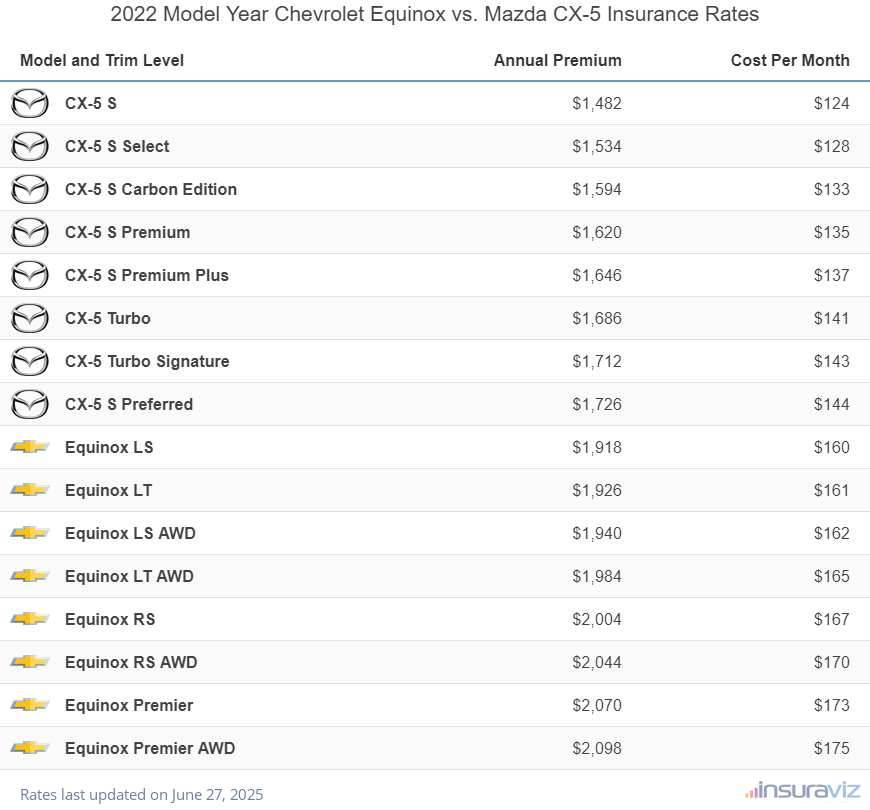Click the Annual Premium column header

(558, 60)
